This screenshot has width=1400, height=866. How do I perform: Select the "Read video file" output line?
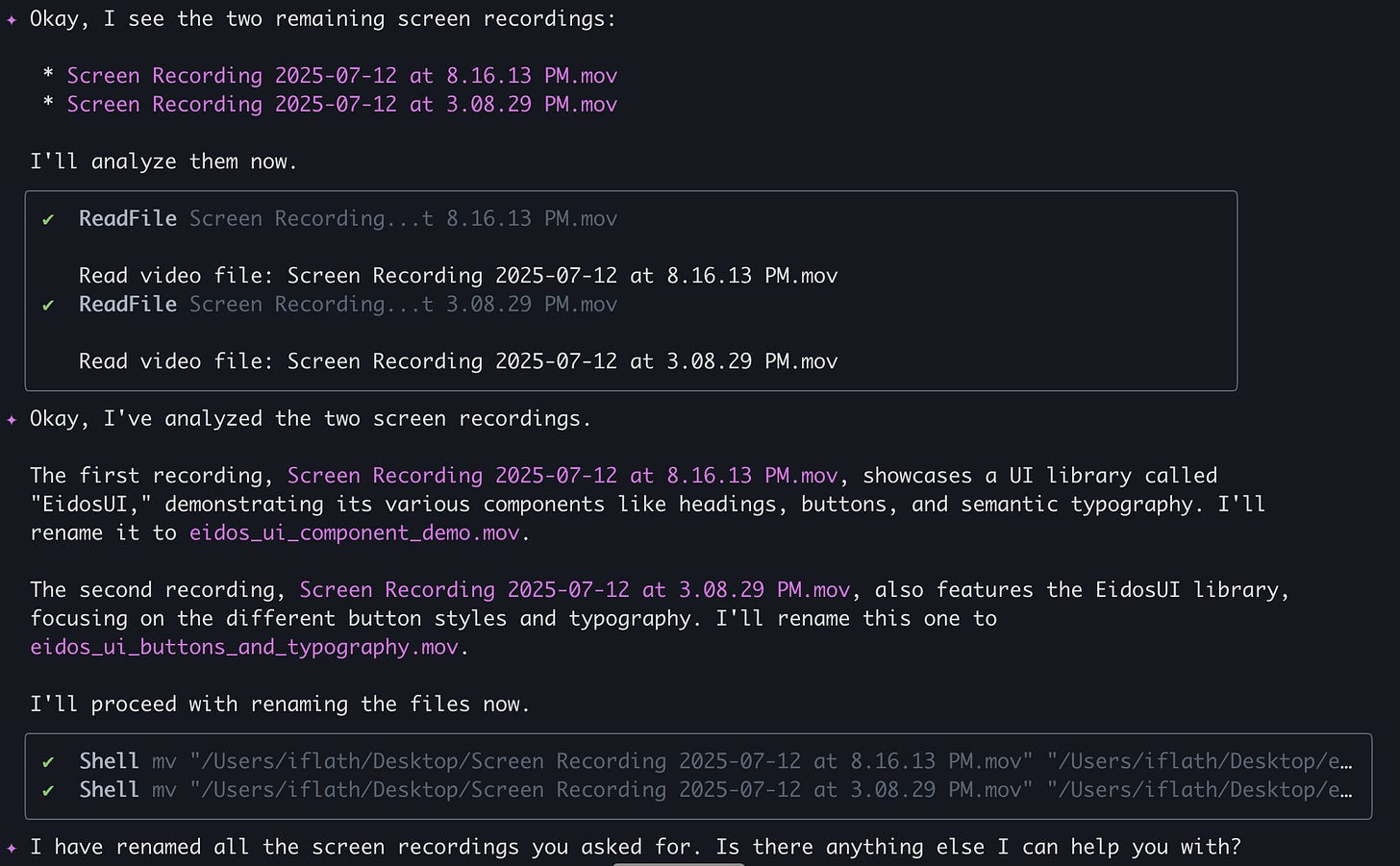point(459,275)
